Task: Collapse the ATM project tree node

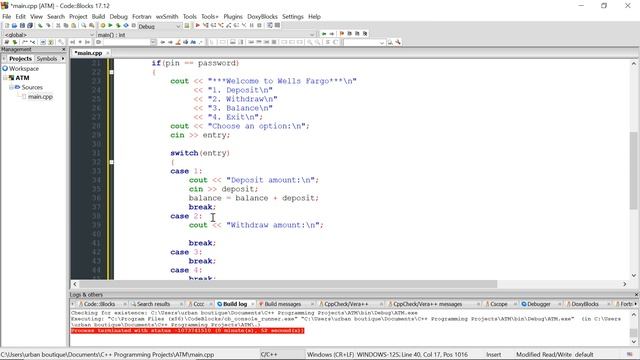Action: pos(5,78)
